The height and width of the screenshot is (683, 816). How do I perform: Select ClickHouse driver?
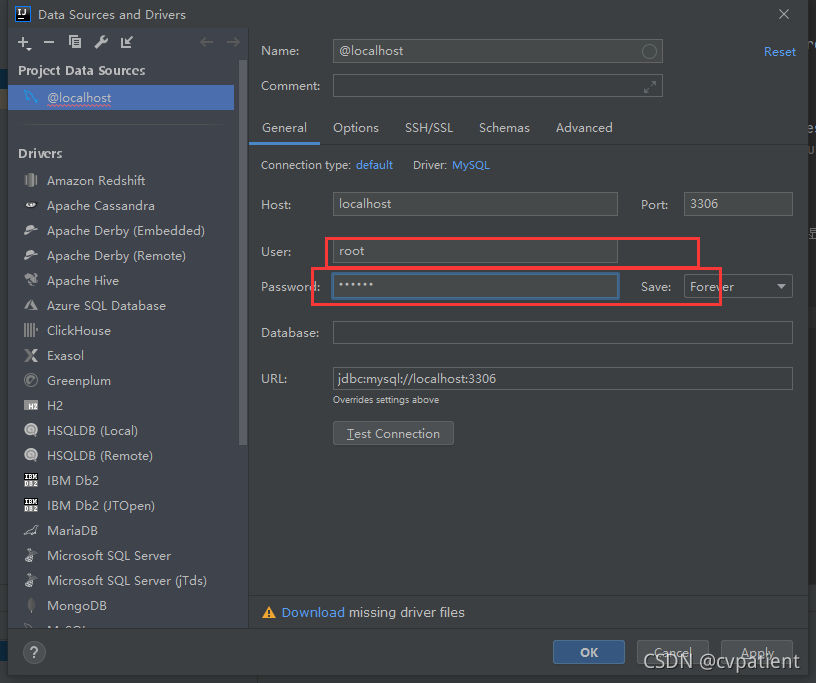point(122,331)
